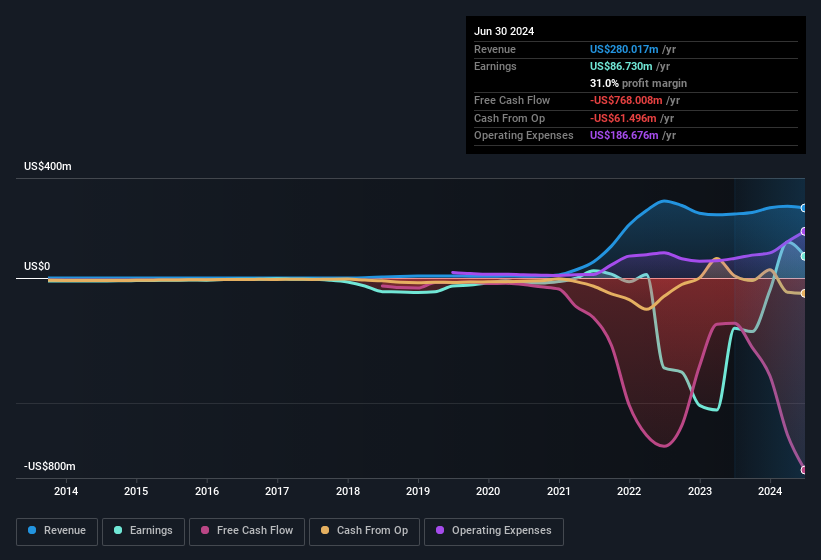Click the -US$768.008m free cash flow value
This screenshot has height=560, width=821.
(626, 100)
